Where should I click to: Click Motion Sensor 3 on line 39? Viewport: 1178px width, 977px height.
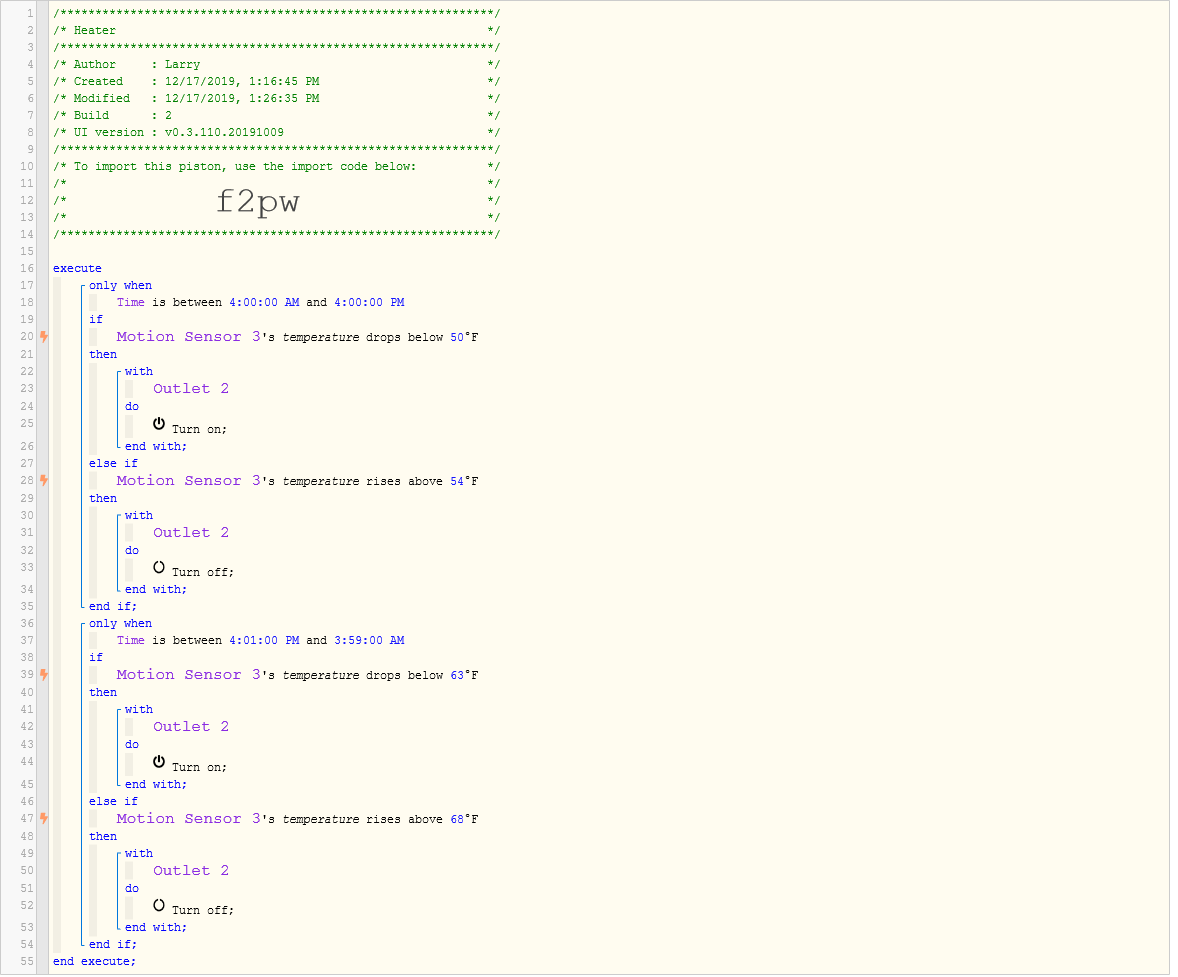(189, 675)
